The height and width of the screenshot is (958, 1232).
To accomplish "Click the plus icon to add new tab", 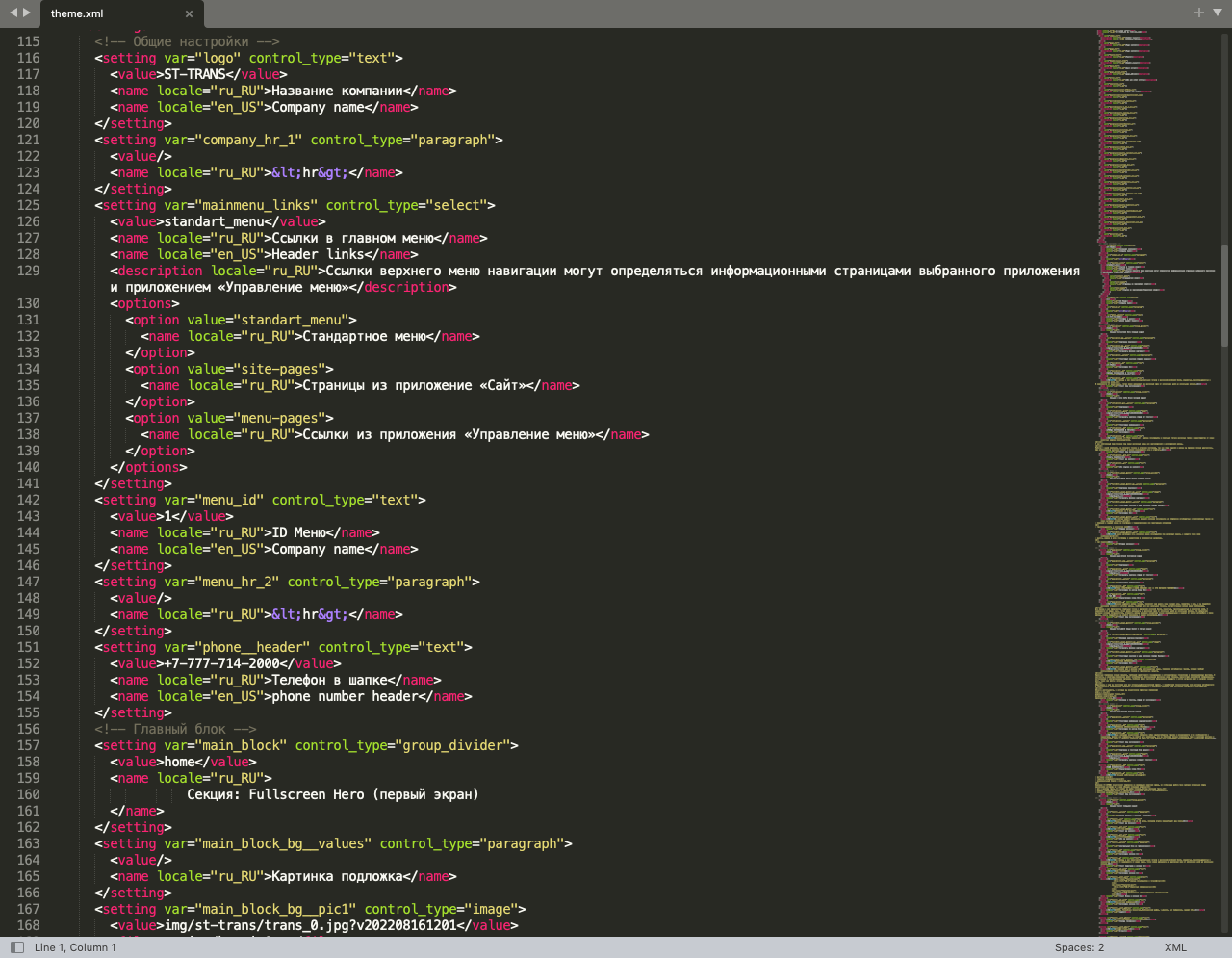I will tap(1198, 13).
